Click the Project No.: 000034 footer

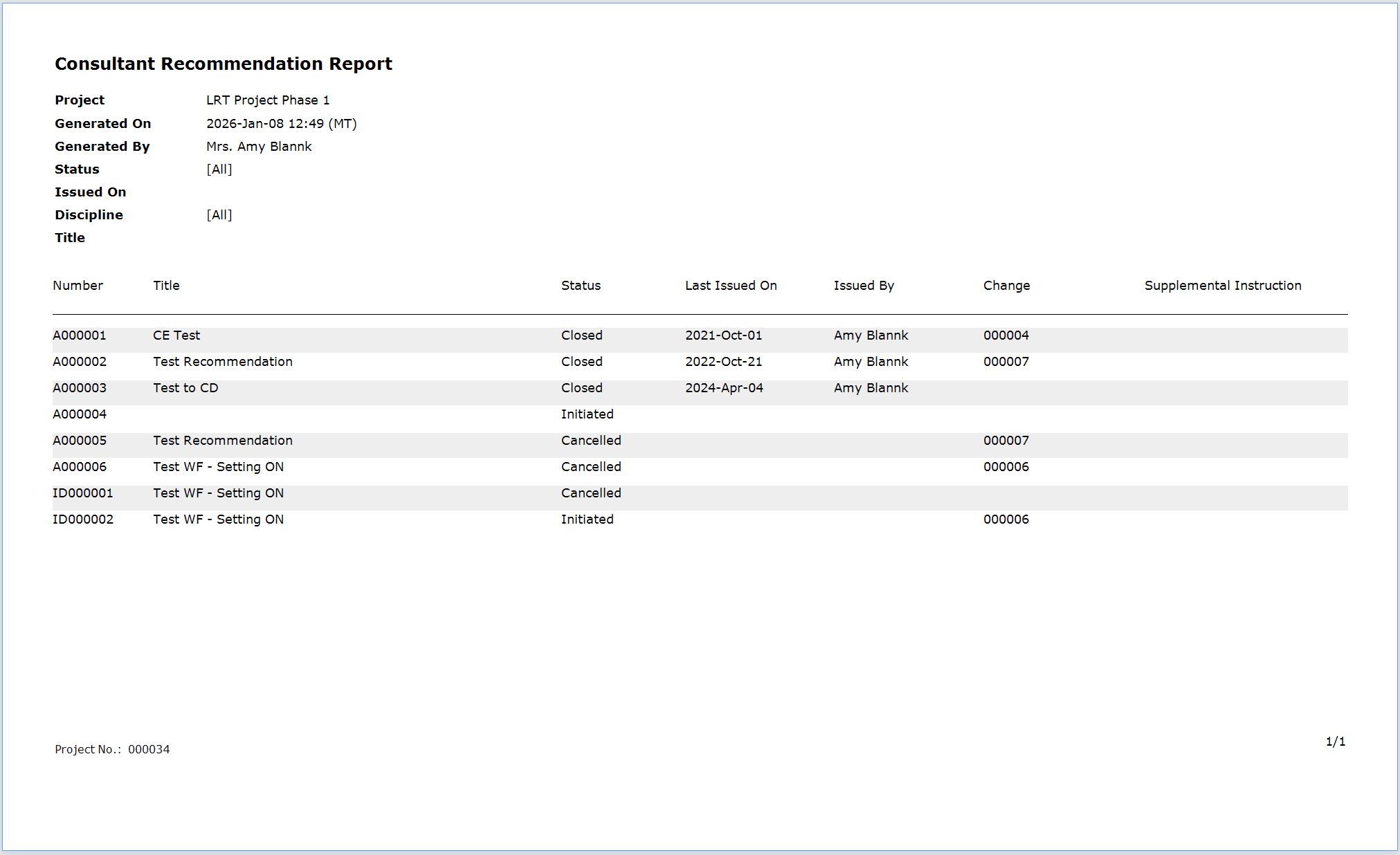(x=112, y=749)
